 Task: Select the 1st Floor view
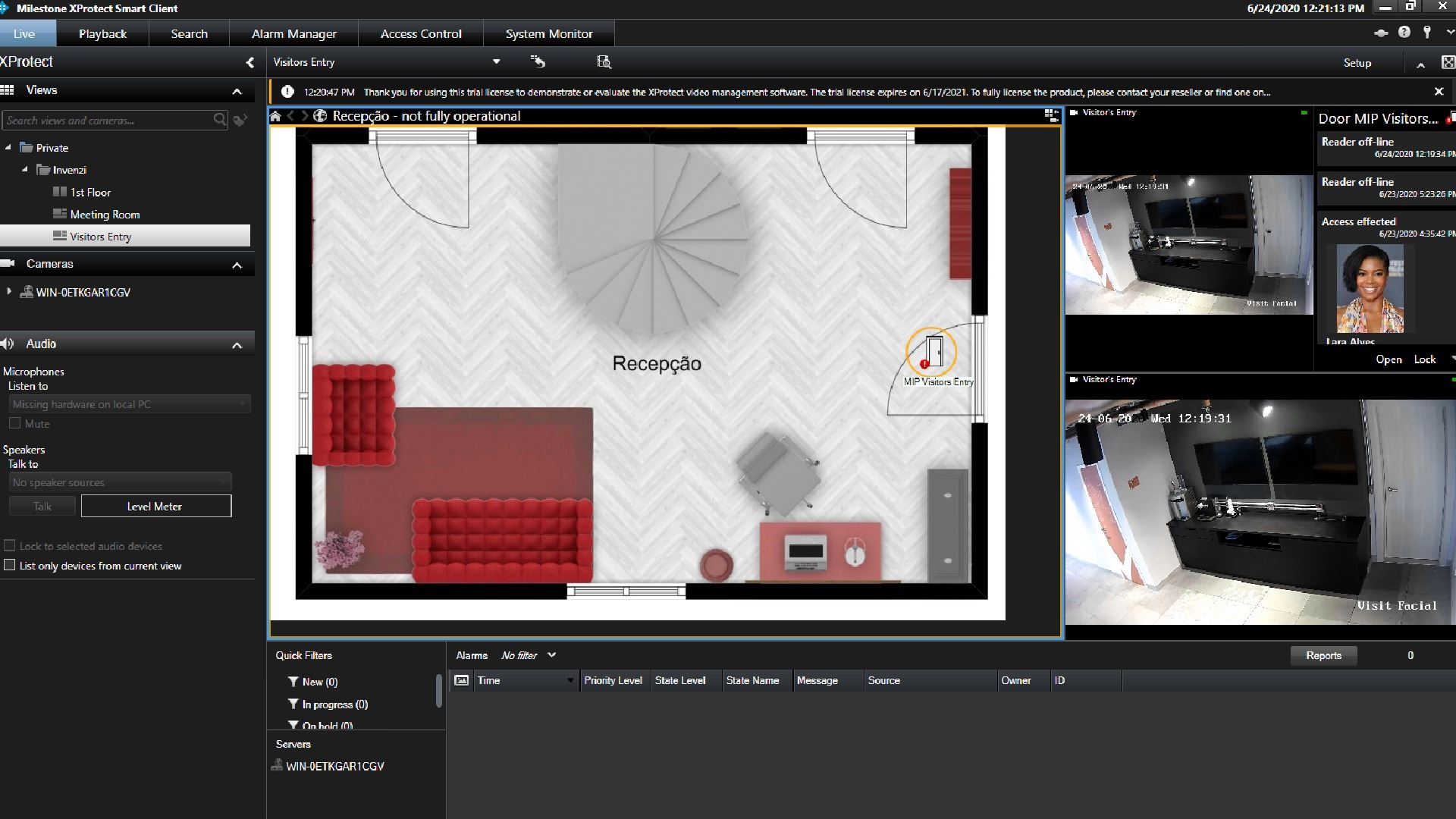point(90,192)
